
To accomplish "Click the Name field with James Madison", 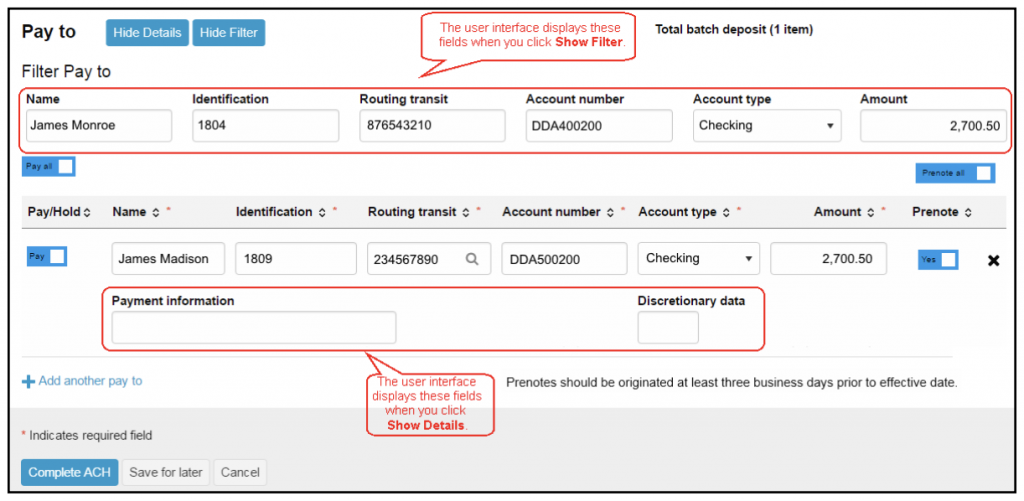I will pos(168,259).
